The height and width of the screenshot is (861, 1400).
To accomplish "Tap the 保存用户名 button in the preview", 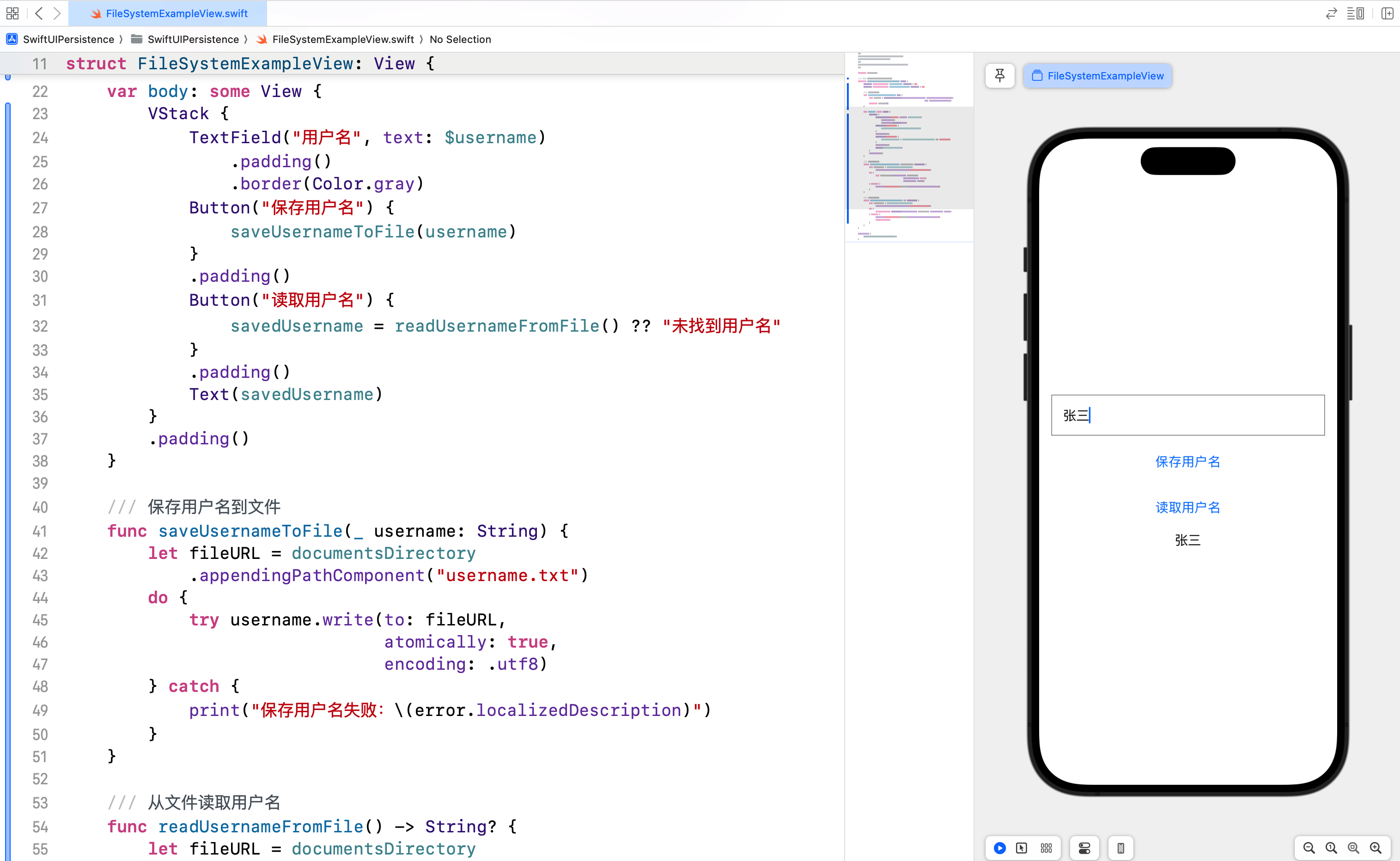I will pyautogui.click(x=1187, y=462).
